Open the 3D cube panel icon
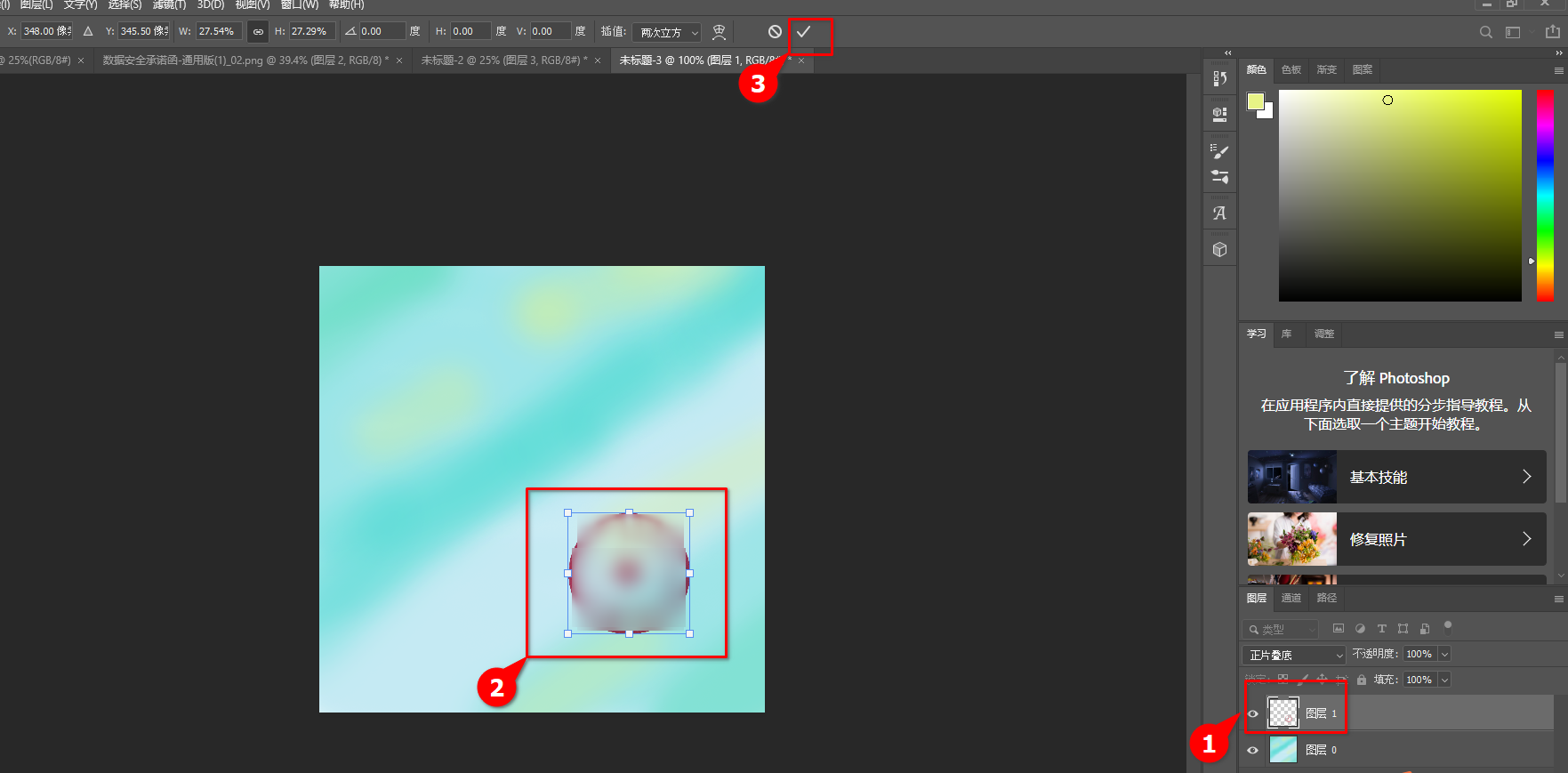Image resolution: width=1568 pixels, height=773 pixels. coord(1219,250)
